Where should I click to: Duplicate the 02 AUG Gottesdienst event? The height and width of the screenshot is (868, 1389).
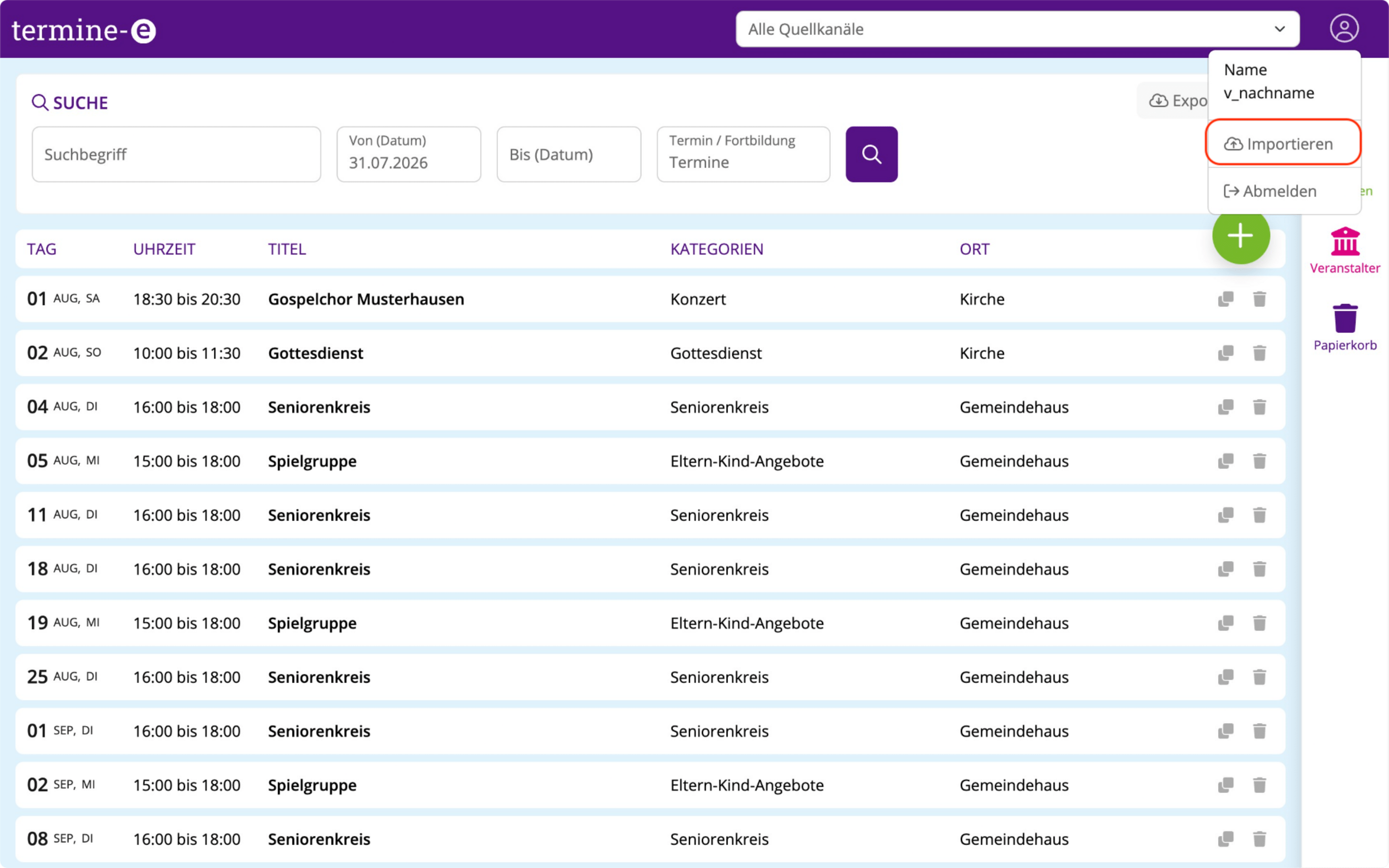tap(1225, 353)
